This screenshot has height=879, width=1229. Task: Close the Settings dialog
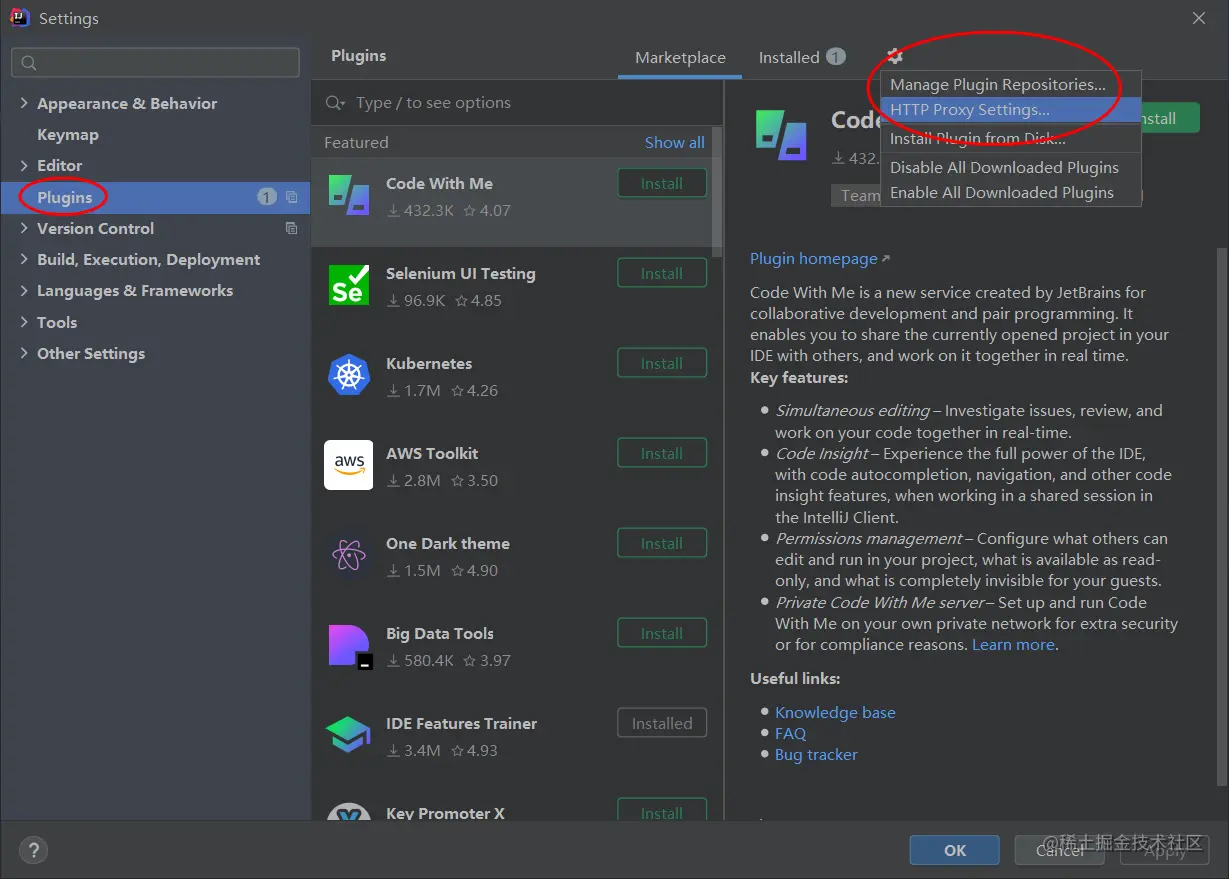pyautogui.click(x=1198, y=18)
